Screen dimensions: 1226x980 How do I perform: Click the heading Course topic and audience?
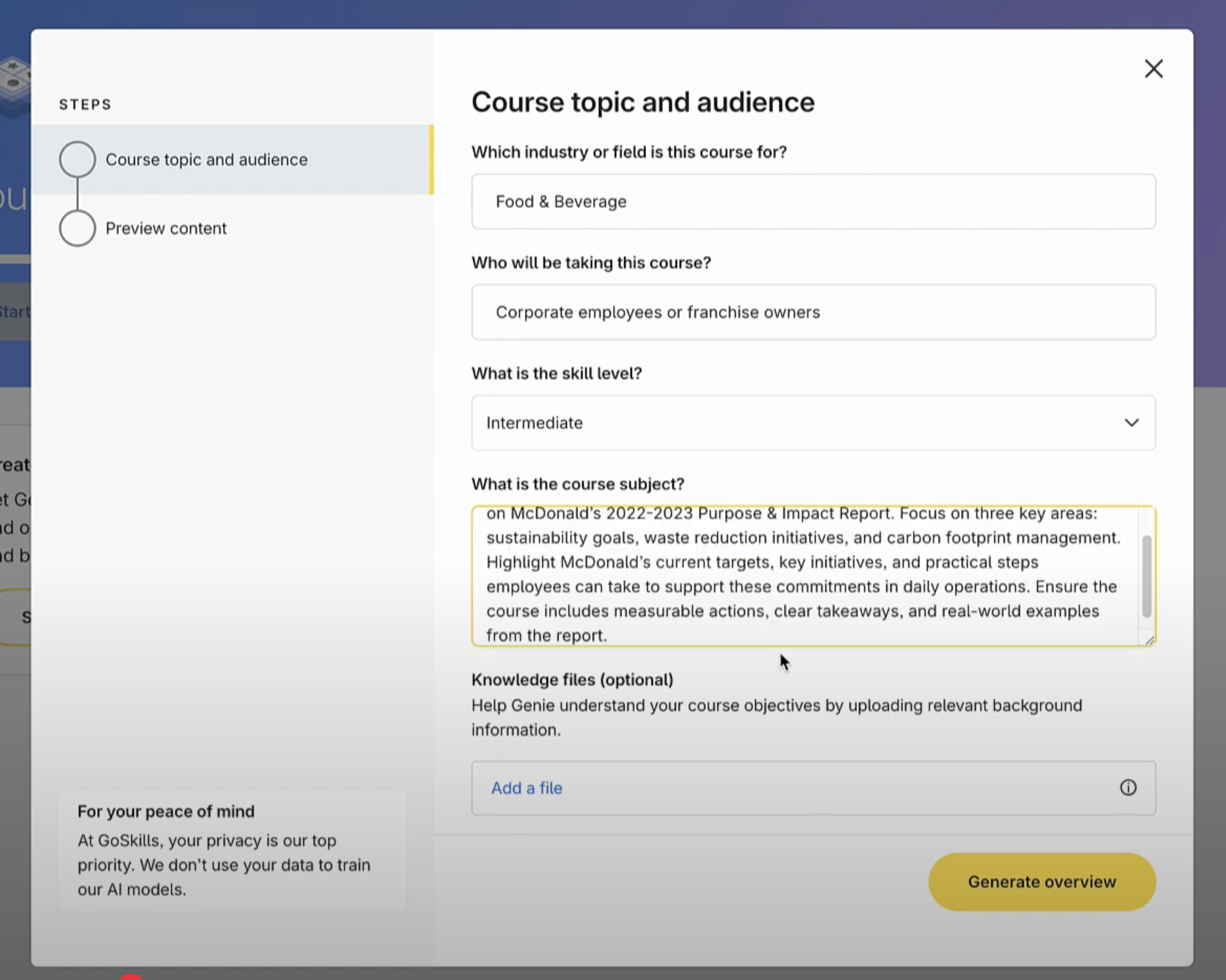pyautogui.click(x=642, y=102)
